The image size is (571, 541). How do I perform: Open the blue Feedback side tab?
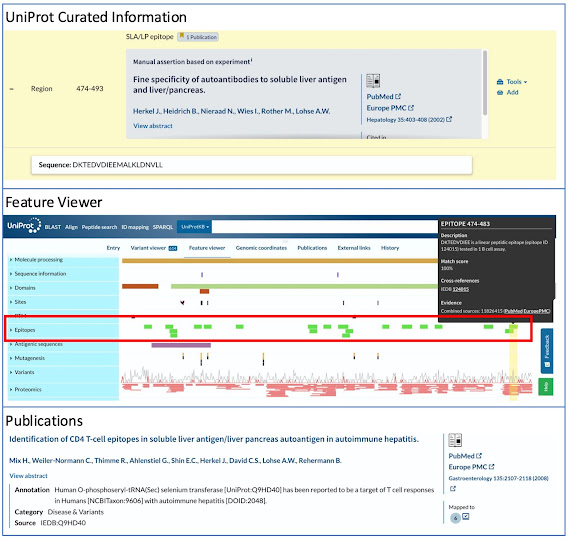pyautogui.click(x=547, y=351)
